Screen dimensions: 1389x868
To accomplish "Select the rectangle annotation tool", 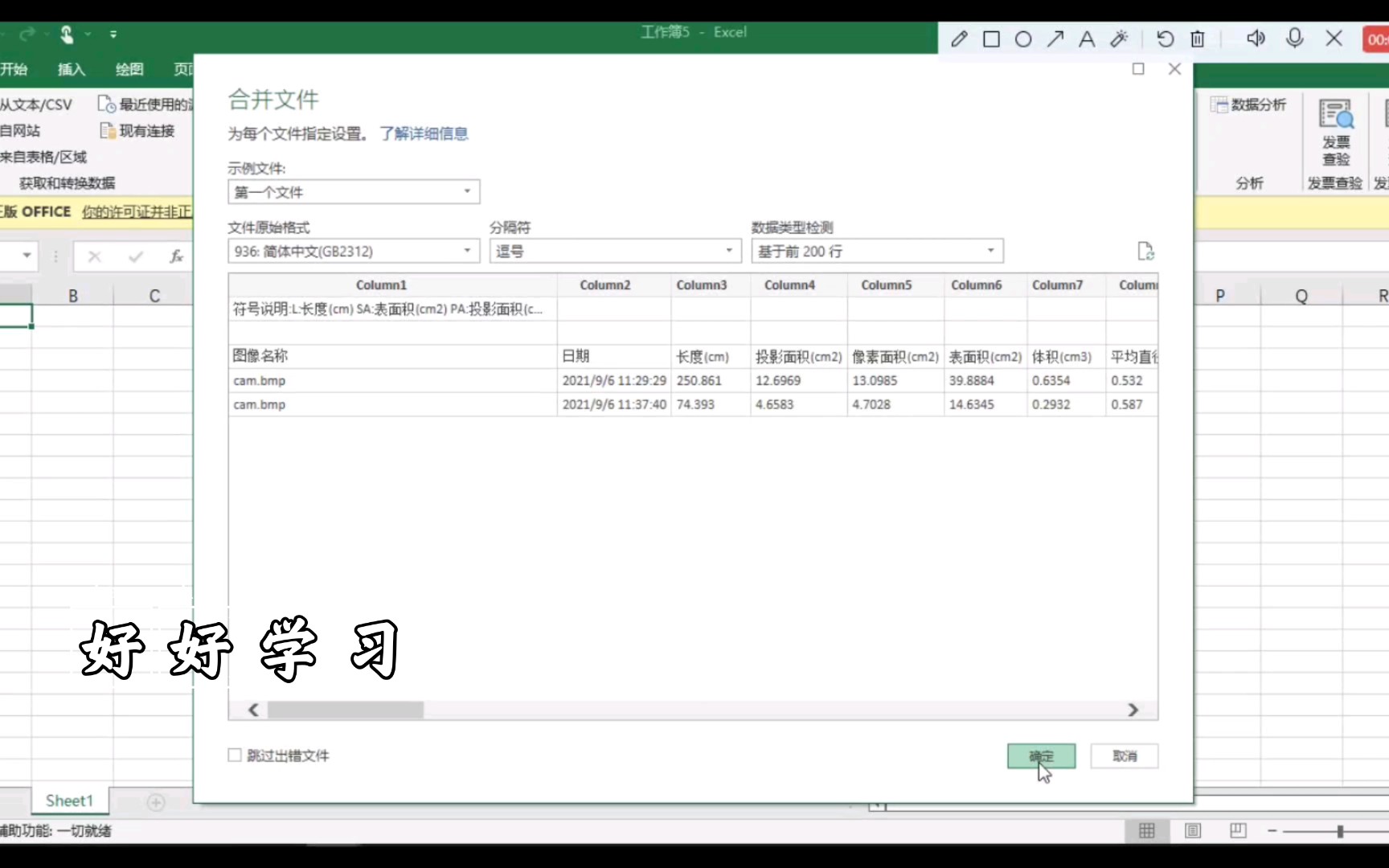I will point(991,39).
